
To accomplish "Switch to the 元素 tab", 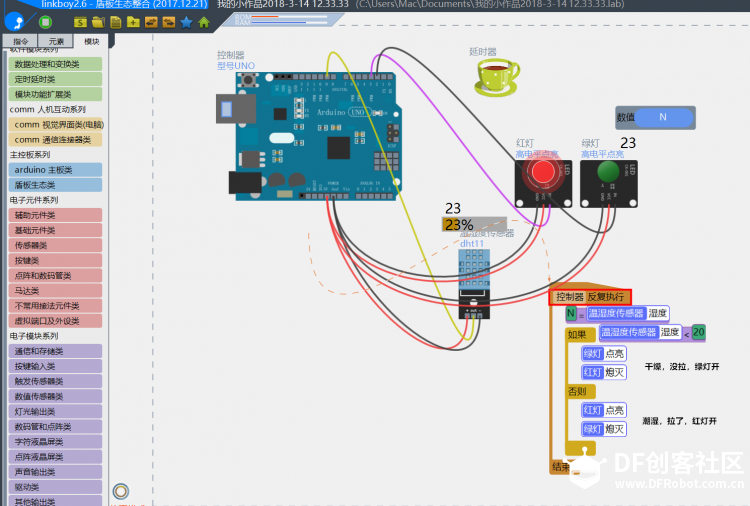I will coord(55,41).
